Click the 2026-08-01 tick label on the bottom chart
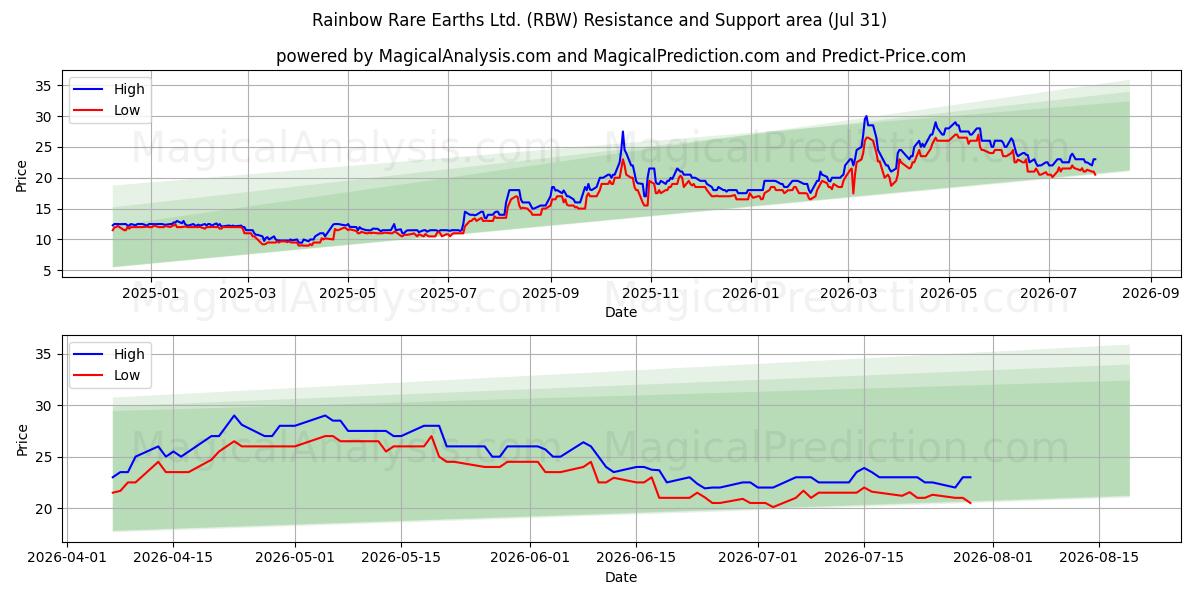This screenshot has width=1200, height=600. coord(993,558)
